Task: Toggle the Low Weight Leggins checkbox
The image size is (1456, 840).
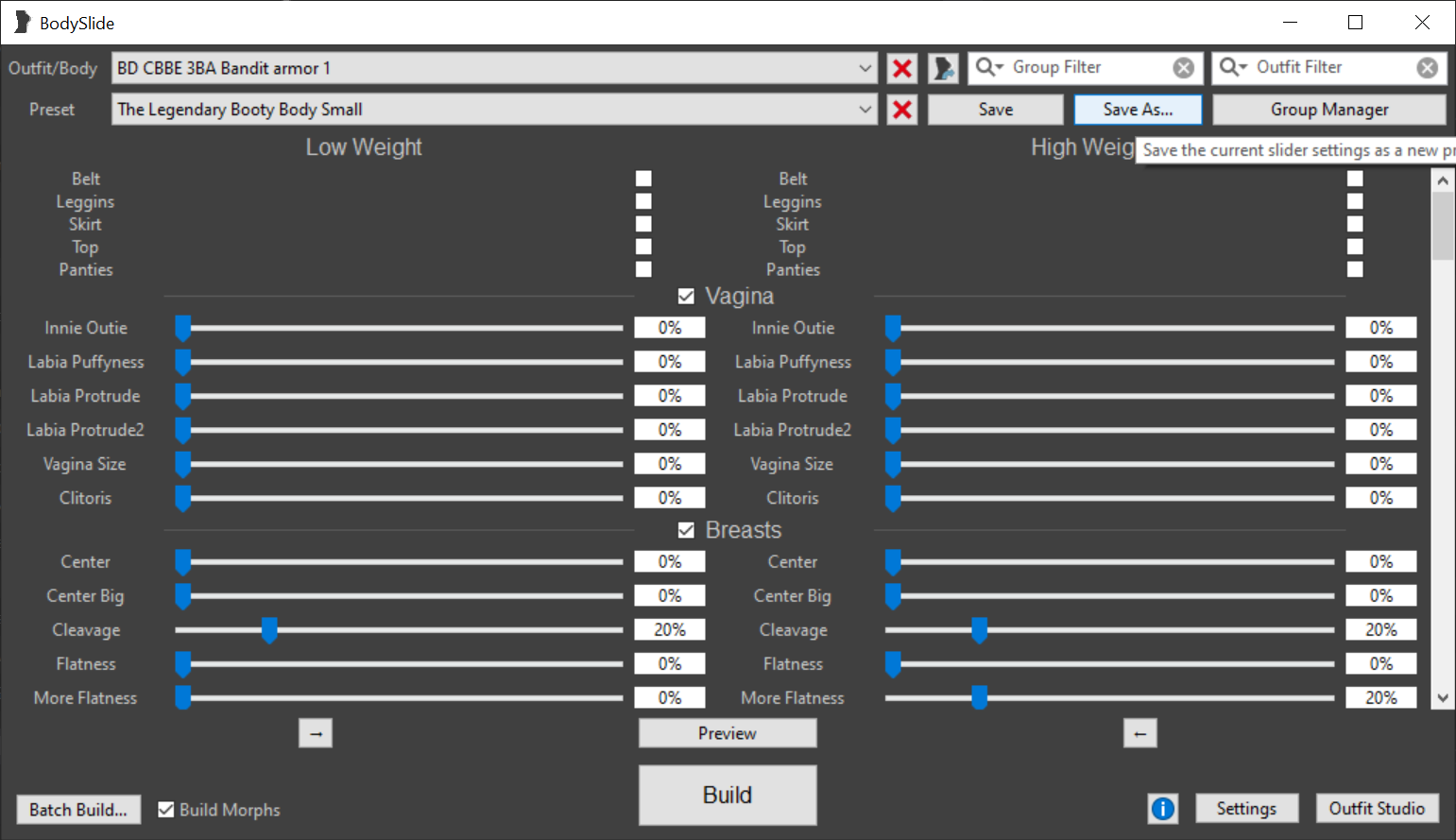Action: [x=643, y=201]
